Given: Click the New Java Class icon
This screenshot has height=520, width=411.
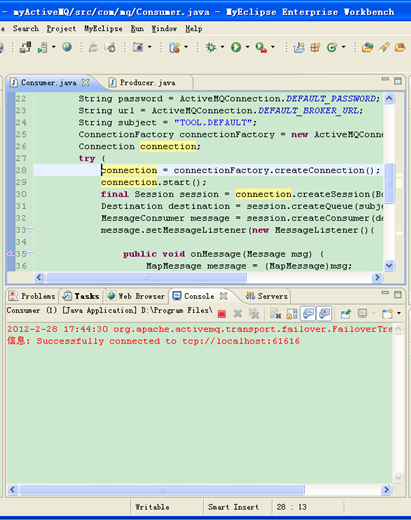Looking at the screenshot, I should click(331, 47).
